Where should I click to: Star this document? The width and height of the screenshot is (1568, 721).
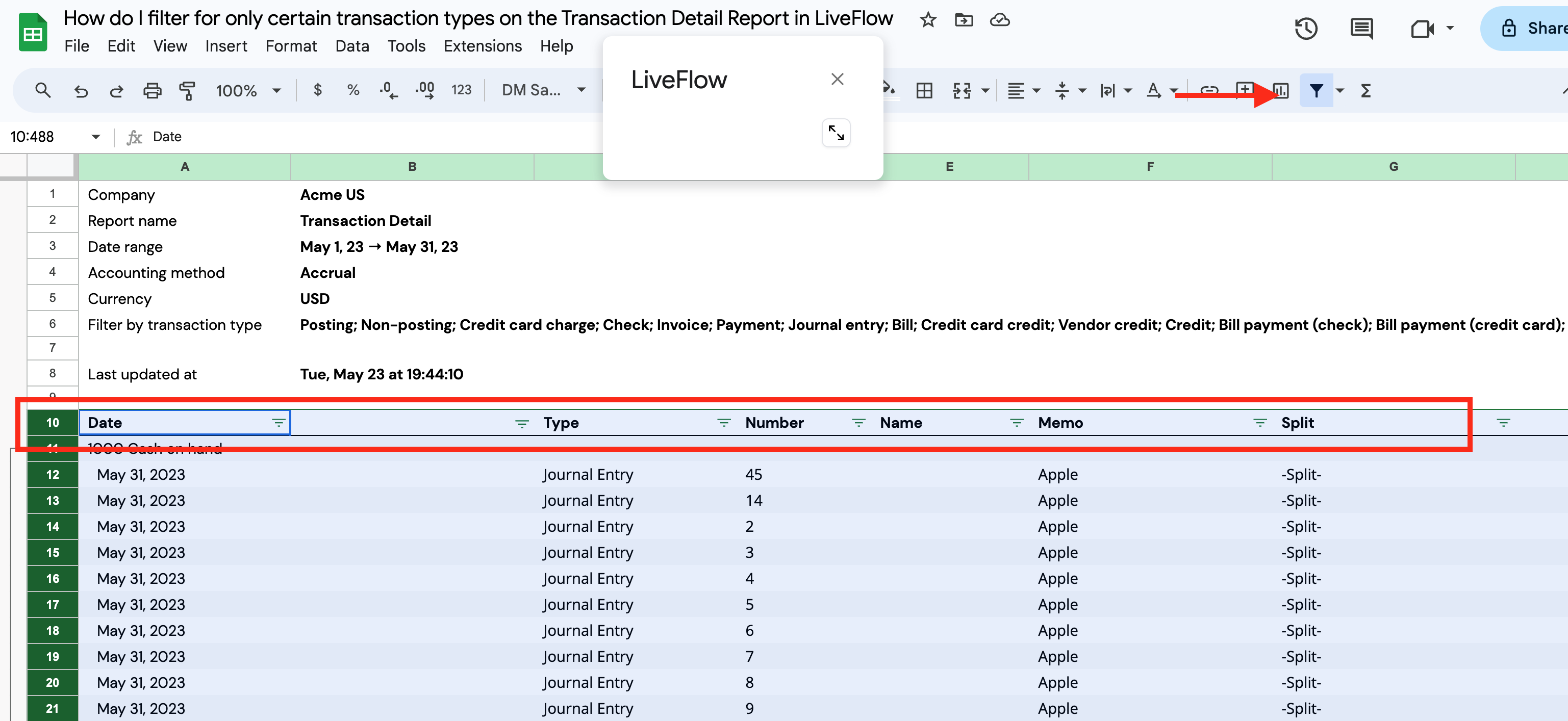928,20
